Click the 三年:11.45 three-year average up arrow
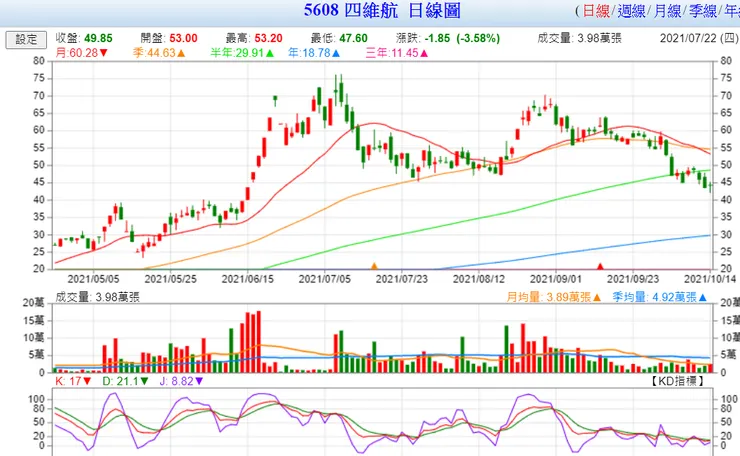The height and width of the screenshot is (456, 740). point(424,53)
